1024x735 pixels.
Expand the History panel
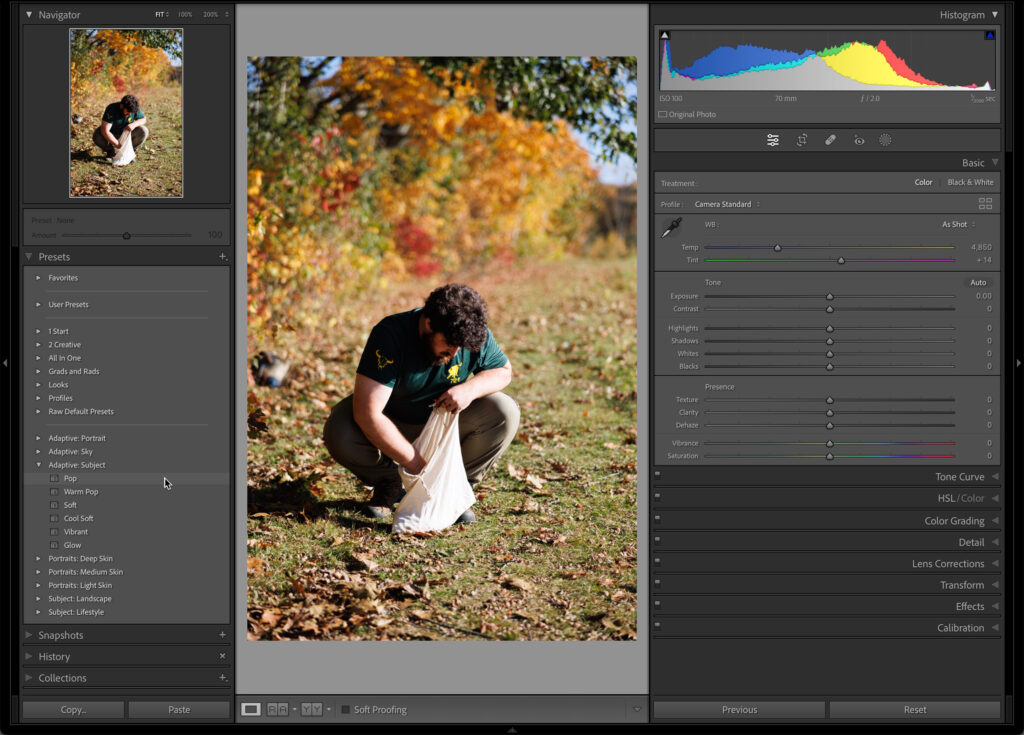pyautogui.click(x=54, y=657)
